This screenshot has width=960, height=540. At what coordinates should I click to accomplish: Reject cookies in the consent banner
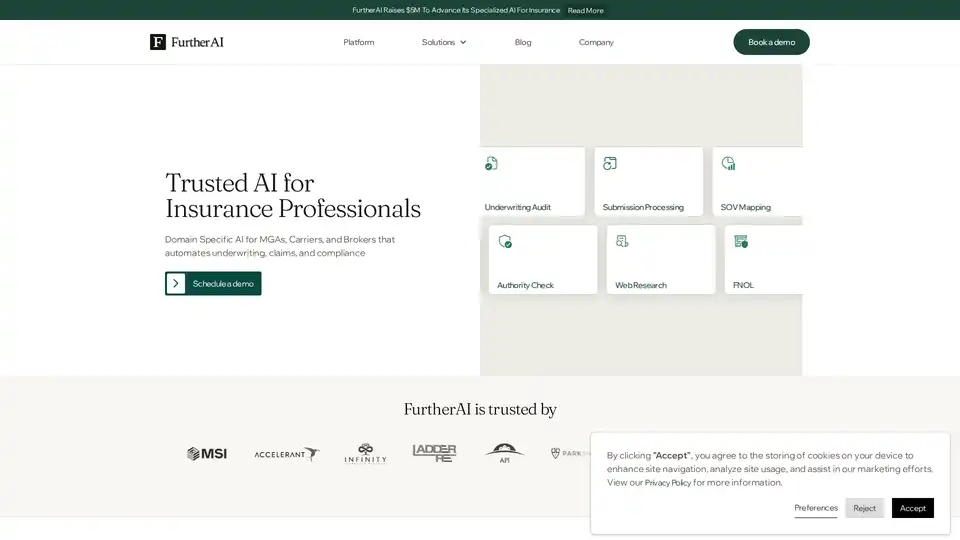click(x=864, y=508)
